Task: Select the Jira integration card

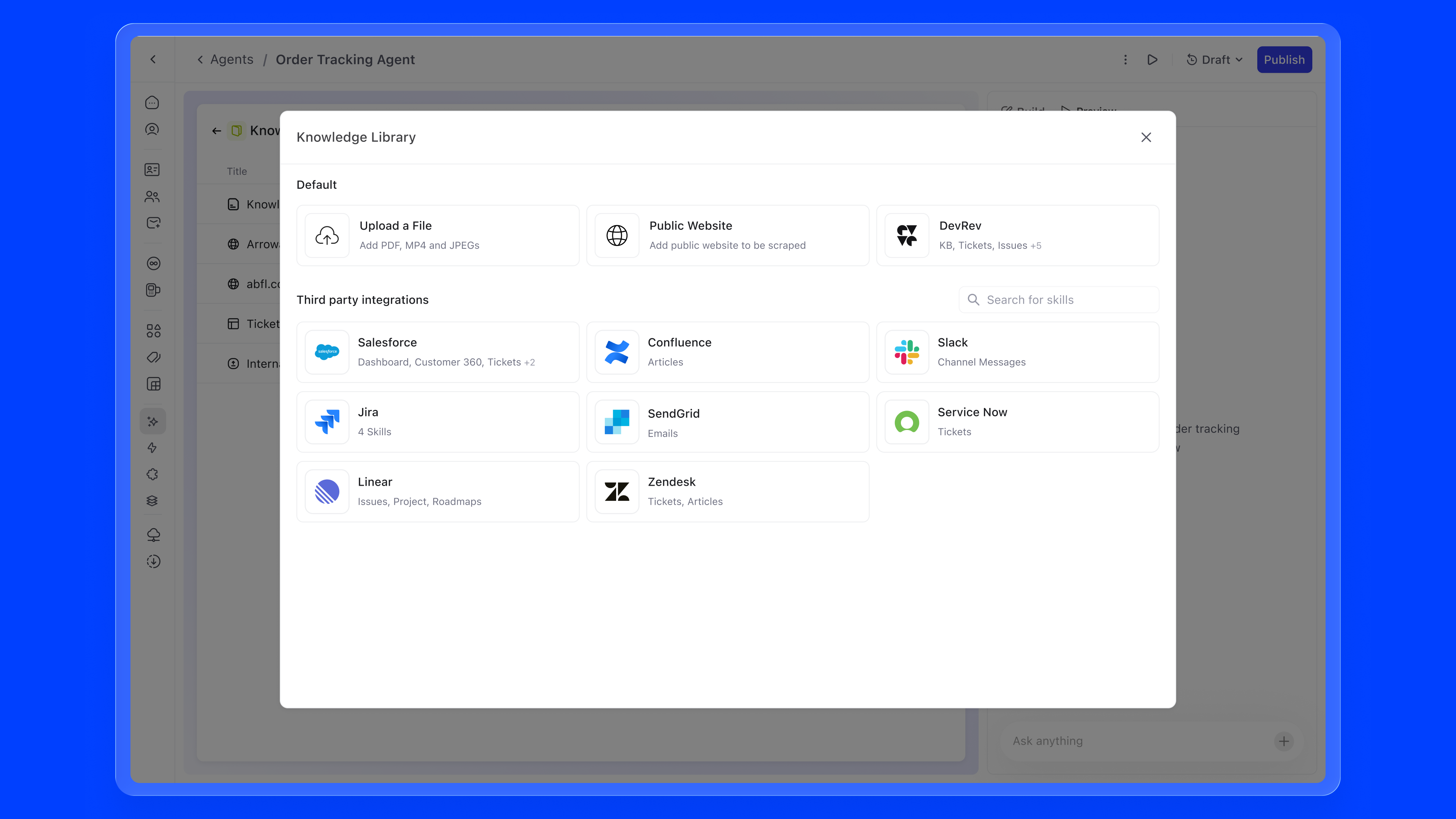Action: (x=438, y=422)
